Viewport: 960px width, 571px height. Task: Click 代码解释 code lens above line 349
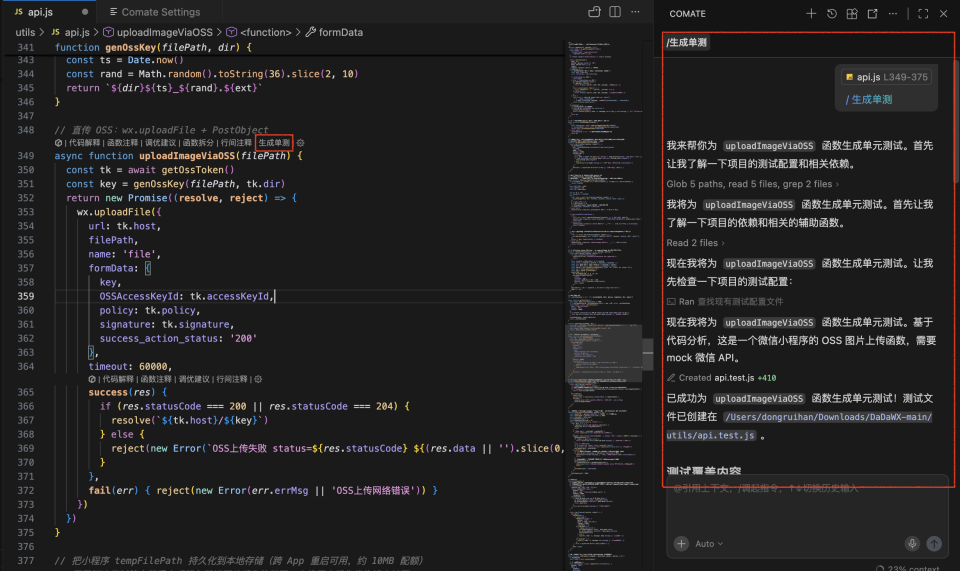click(x=84, y=143)
